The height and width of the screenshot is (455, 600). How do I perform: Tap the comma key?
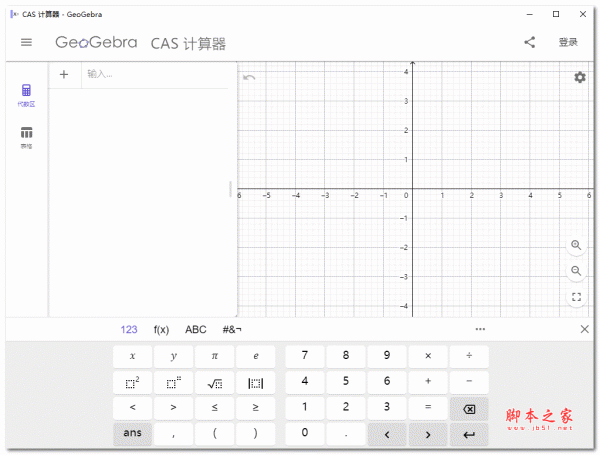173,434
